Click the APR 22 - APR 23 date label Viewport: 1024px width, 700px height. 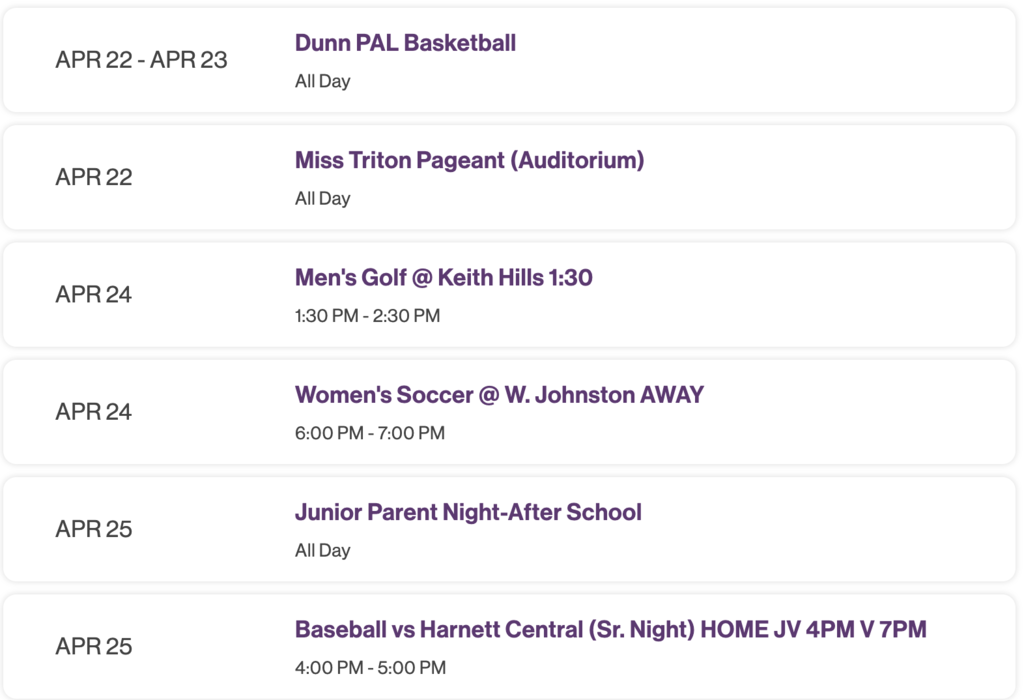click(141, 60)
